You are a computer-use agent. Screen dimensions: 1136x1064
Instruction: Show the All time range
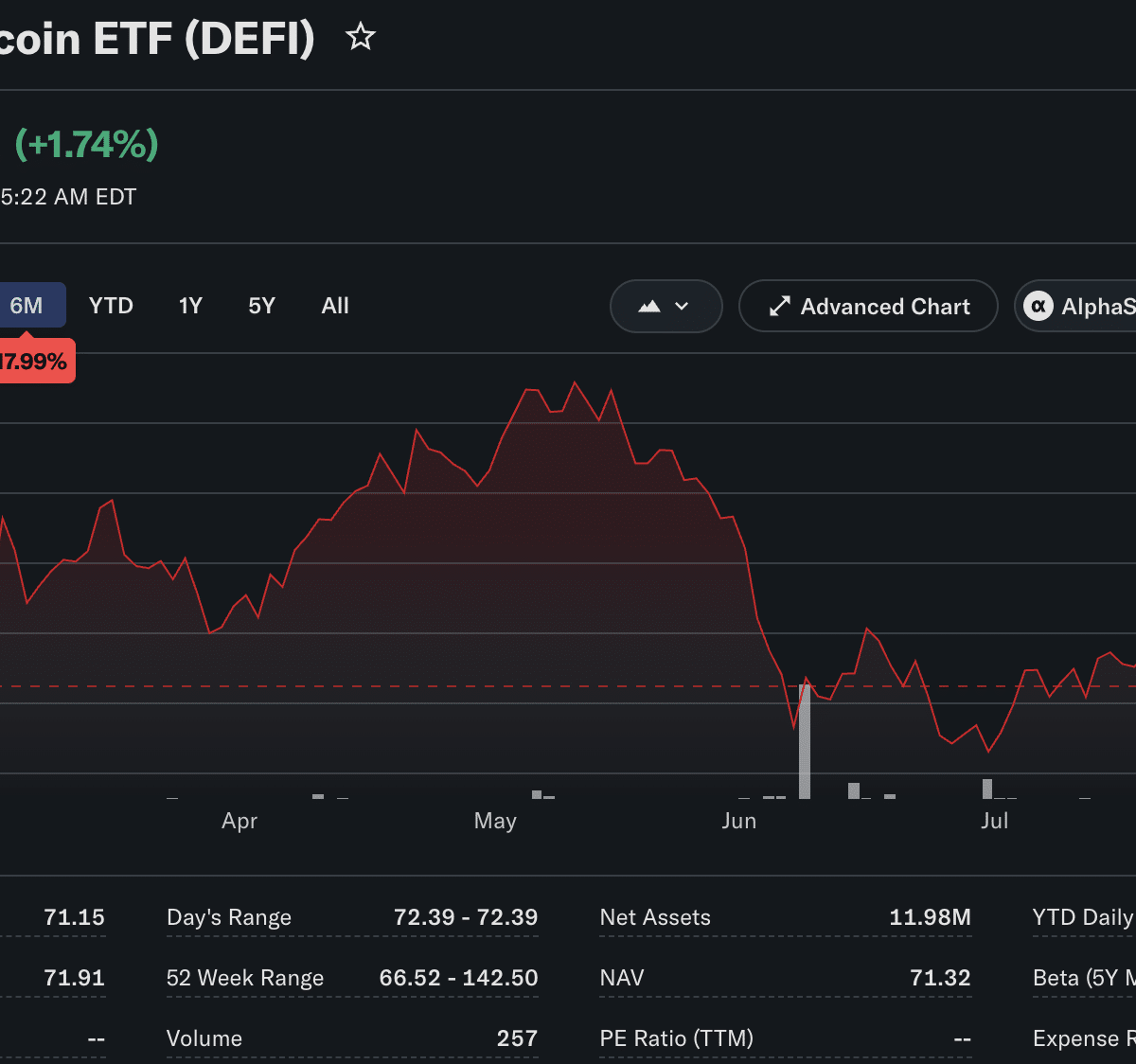tap(335, 306)
